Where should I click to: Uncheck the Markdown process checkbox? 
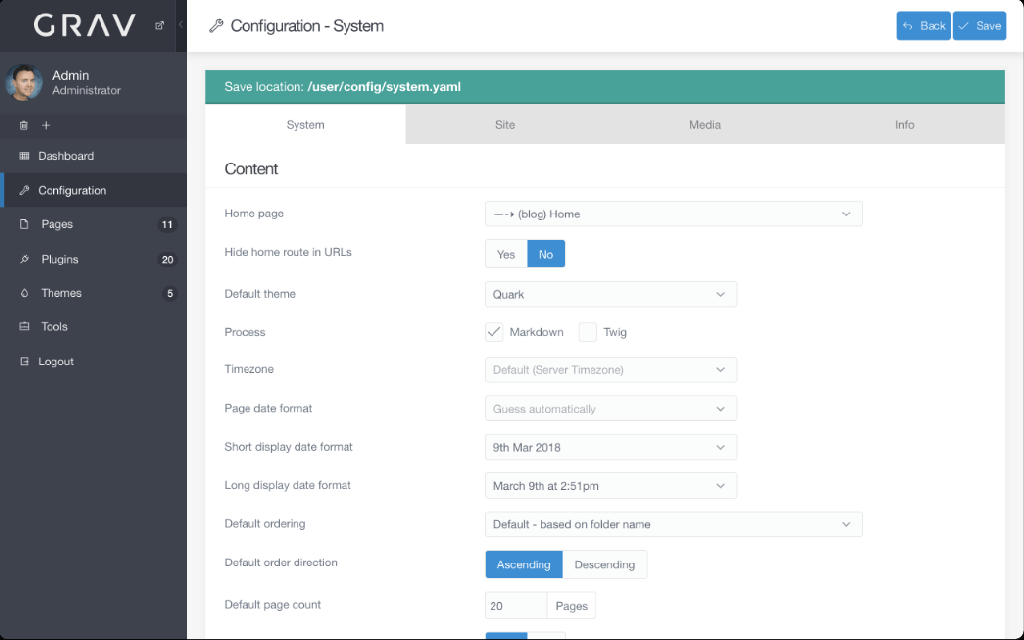tap(494, 332)
